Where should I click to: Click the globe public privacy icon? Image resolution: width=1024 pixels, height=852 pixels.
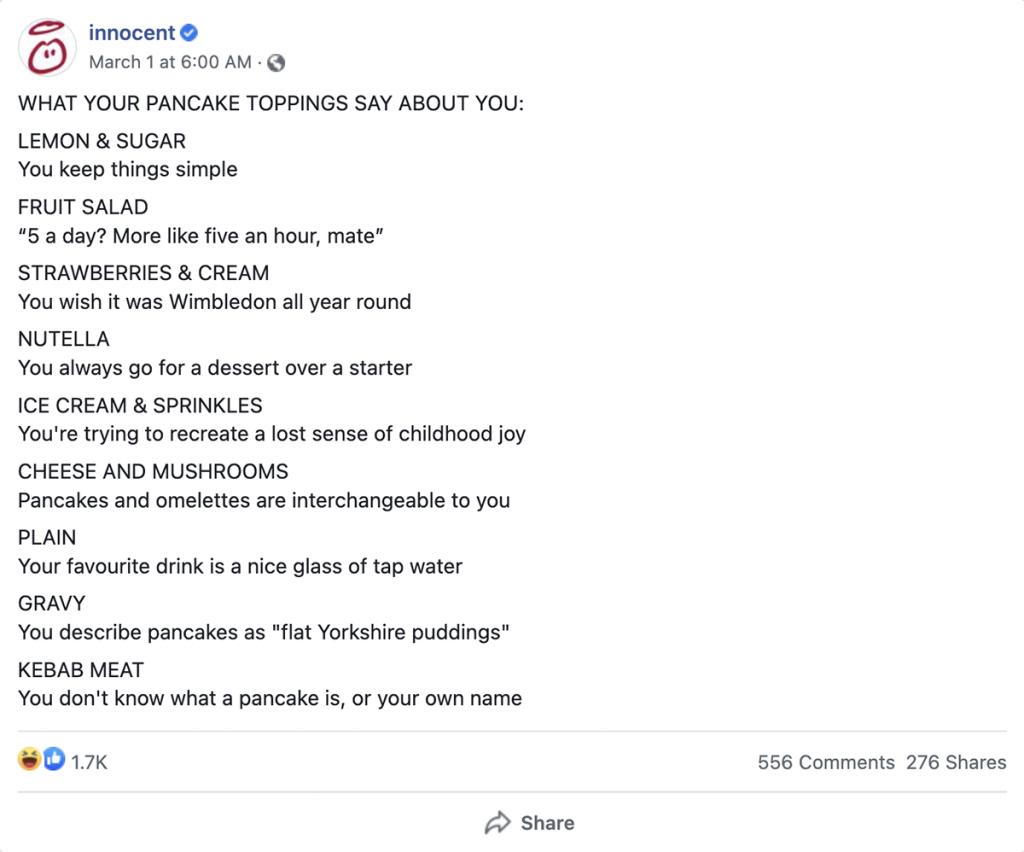276,63
